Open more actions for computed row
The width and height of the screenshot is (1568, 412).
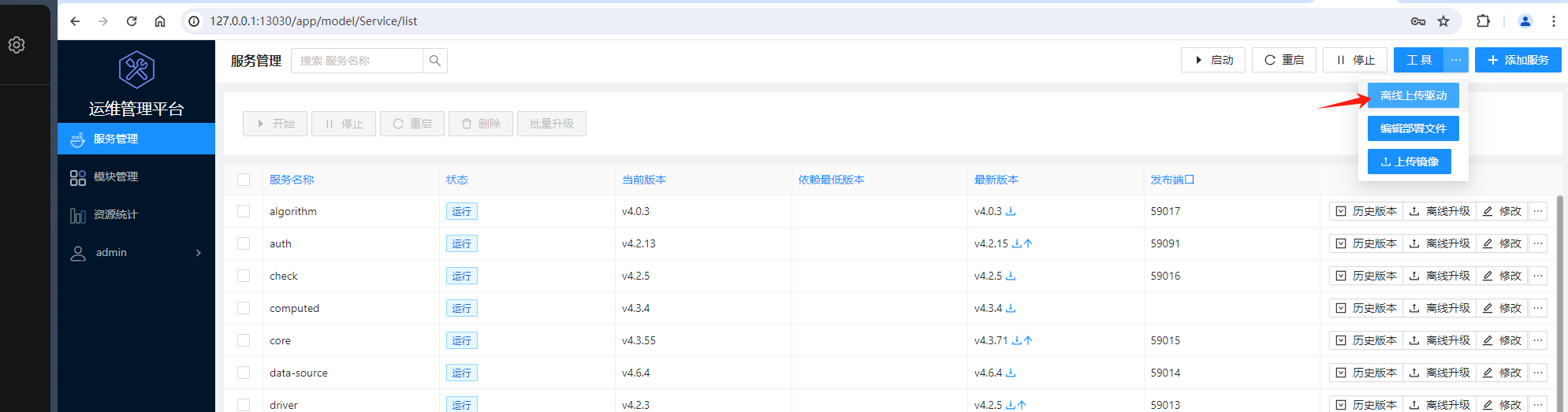[x=1538, y=308]
